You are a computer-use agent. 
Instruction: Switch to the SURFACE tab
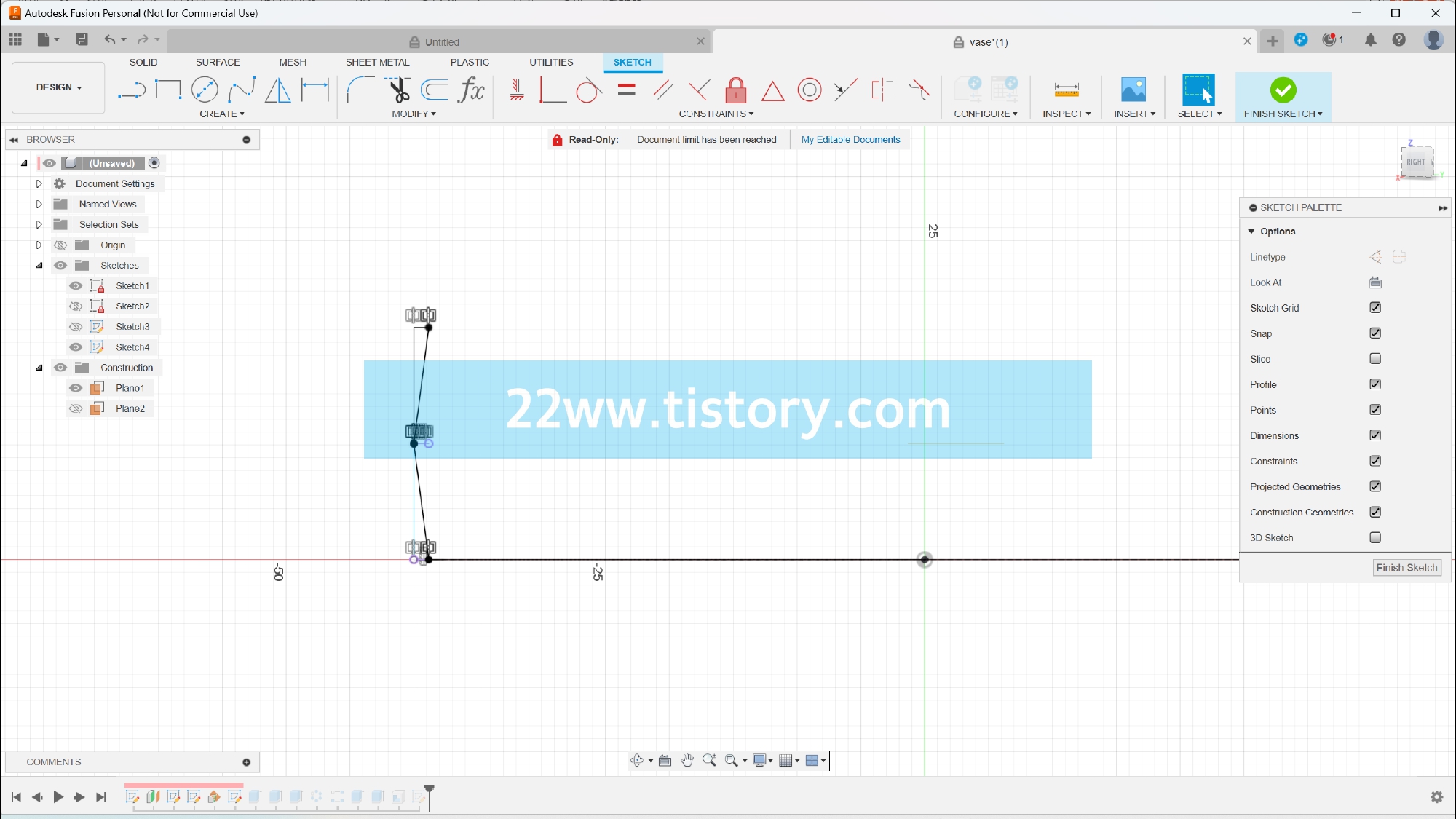[x=217, y=63]
